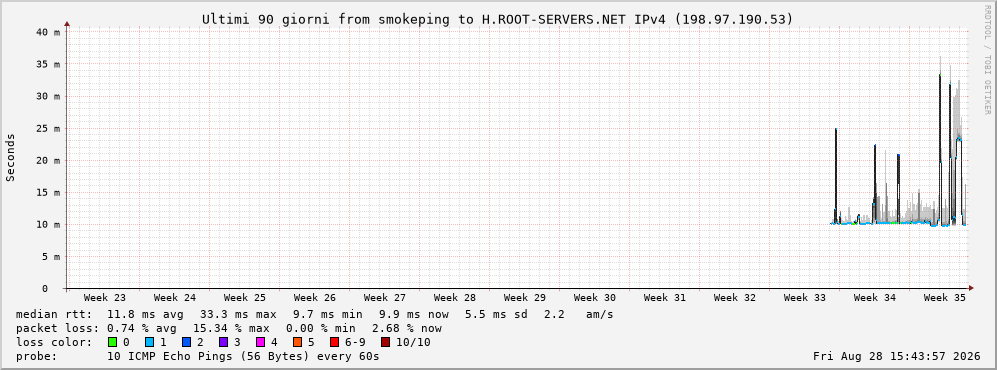Click the Week 29 axis label
This screenshot has width=997, height=370.
(x=525, y=298)
